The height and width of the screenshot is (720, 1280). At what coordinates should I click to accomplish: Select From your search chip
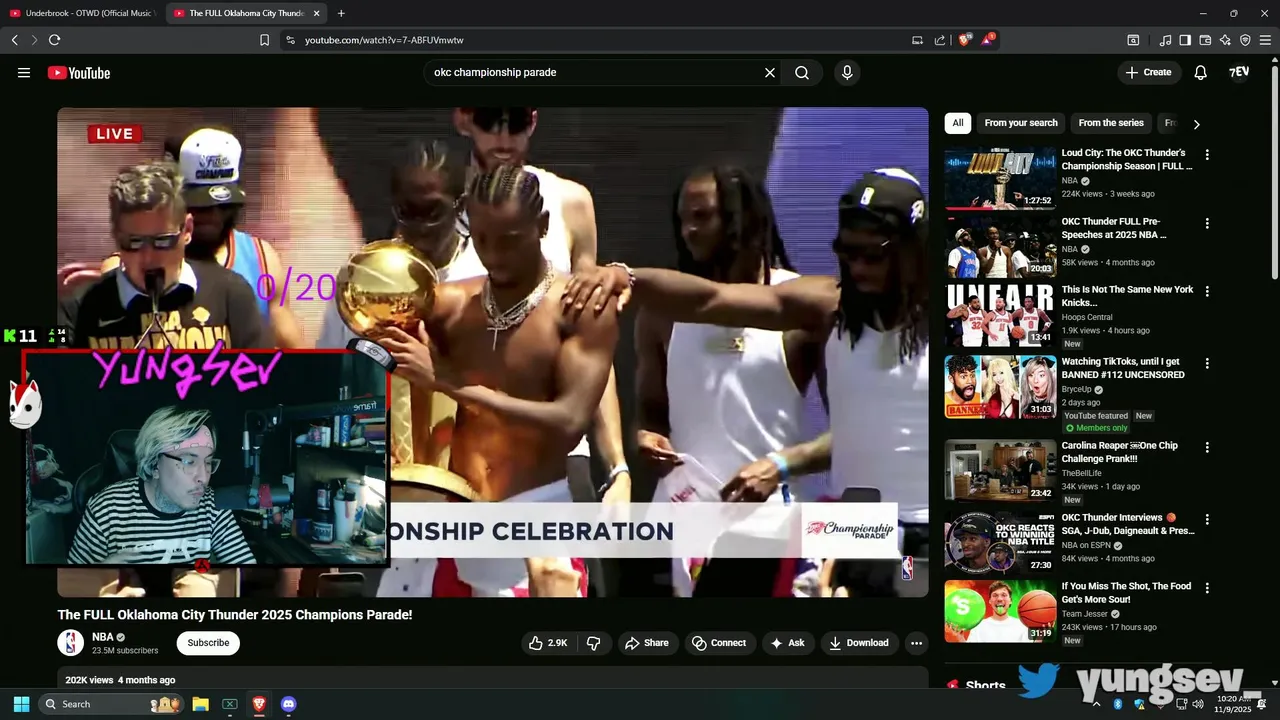click(x=1020, y=123)
